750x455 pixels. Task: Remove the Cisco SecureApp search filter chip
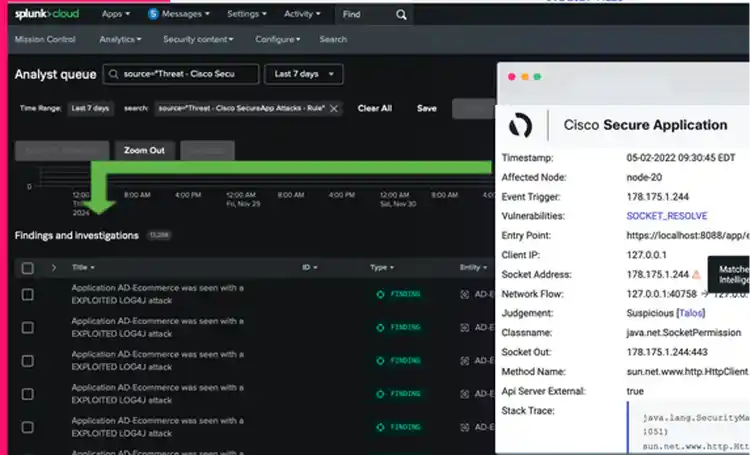click(334, 108)
